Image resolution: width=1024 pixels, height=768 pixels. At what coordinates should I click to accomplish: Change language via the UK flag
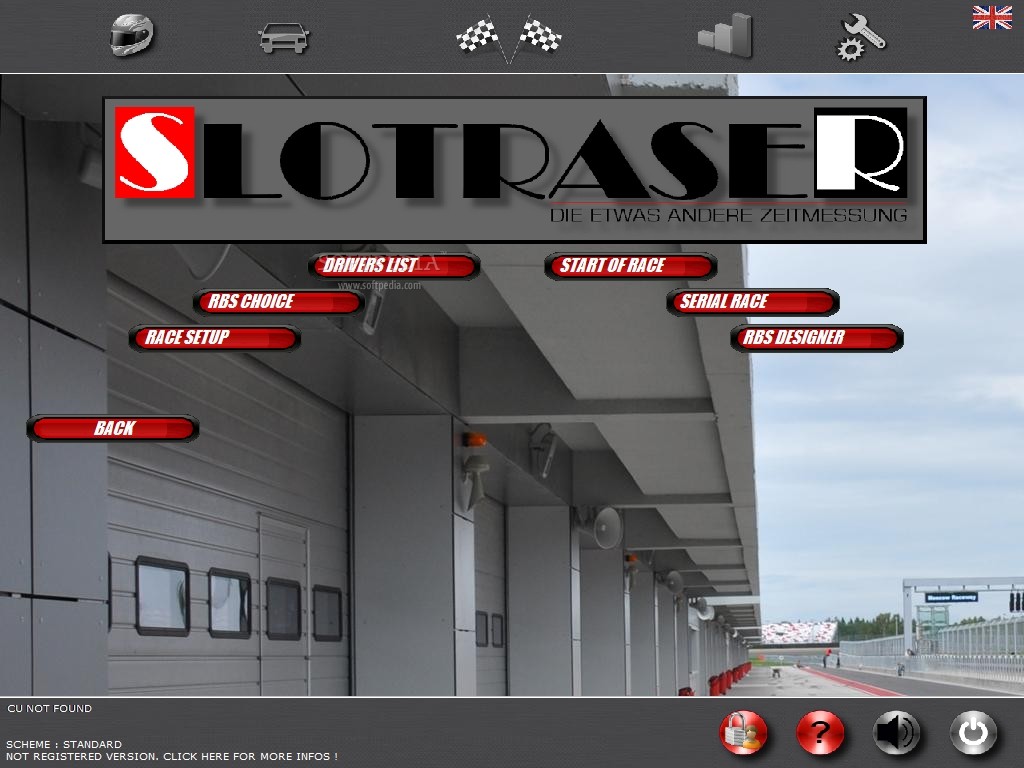(x=992, y=17)
